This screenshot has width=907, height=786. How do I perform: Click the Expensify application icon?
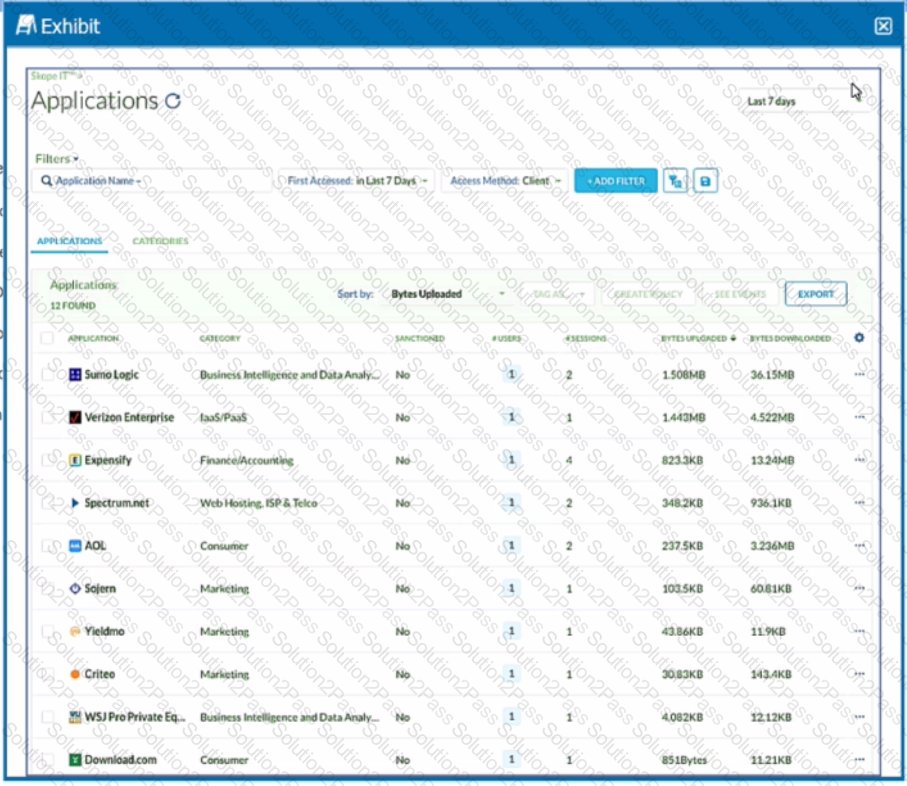click(75, 461)
